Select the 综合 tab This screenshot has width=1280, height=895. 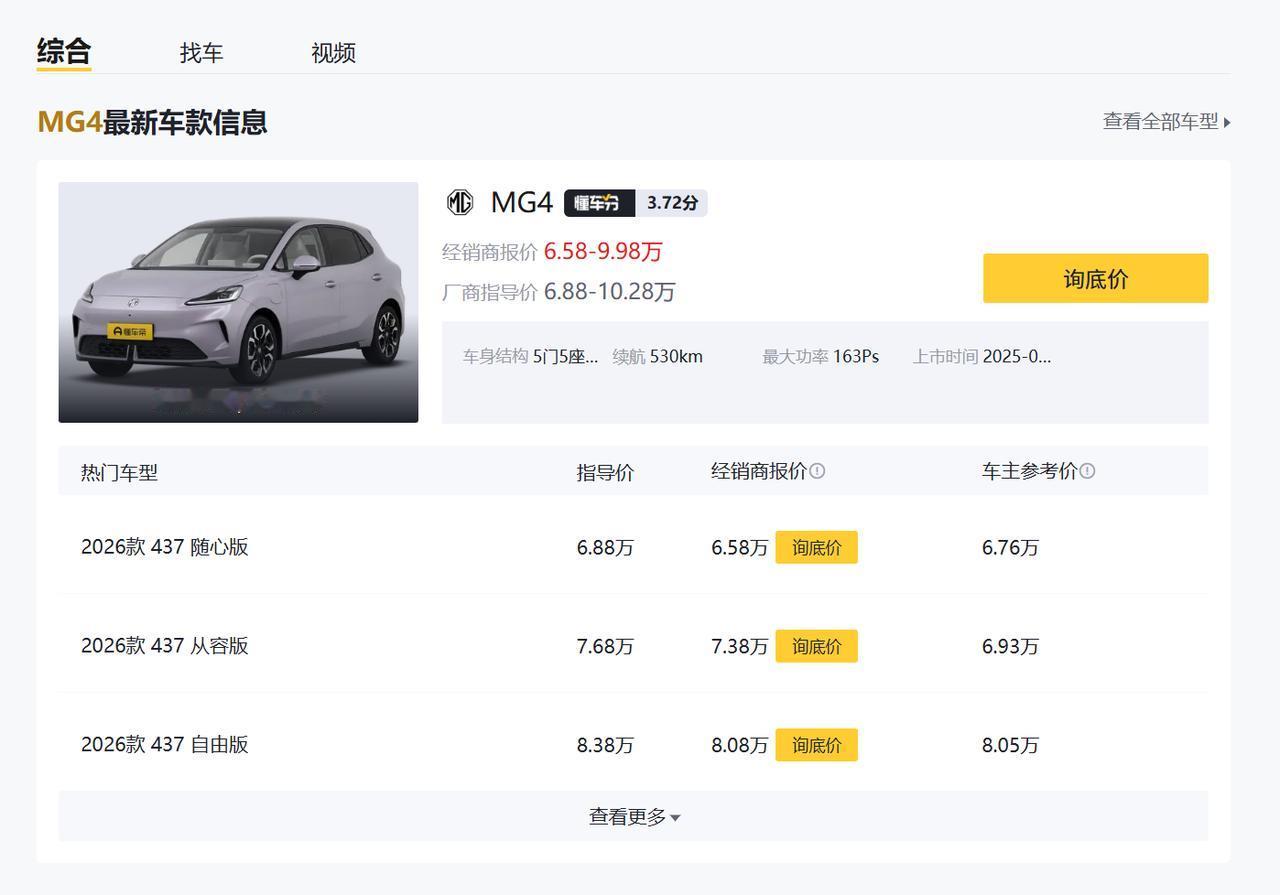click(64, 51)
